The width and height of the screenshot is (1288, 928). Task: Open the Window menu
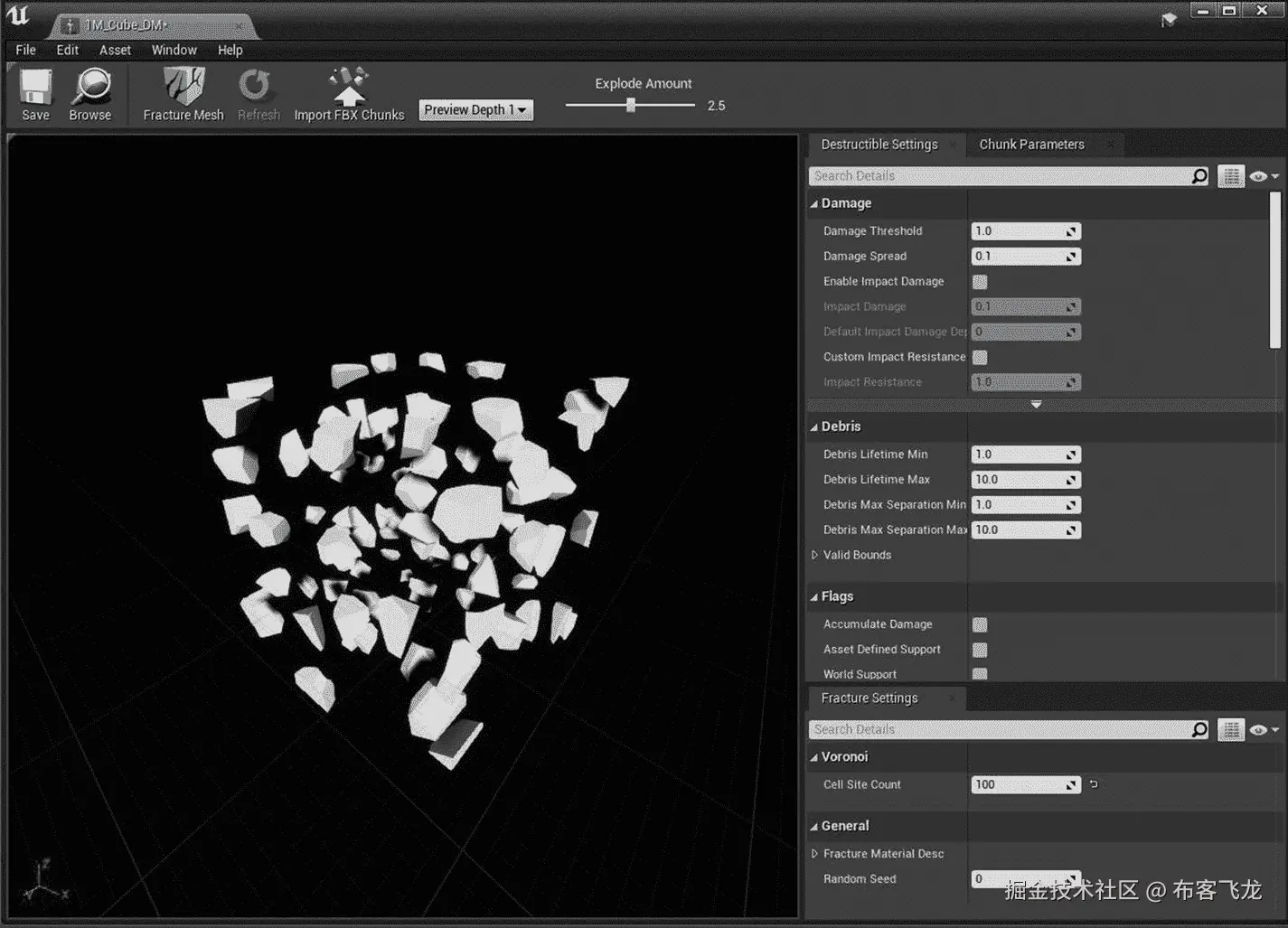coord(174,50)
